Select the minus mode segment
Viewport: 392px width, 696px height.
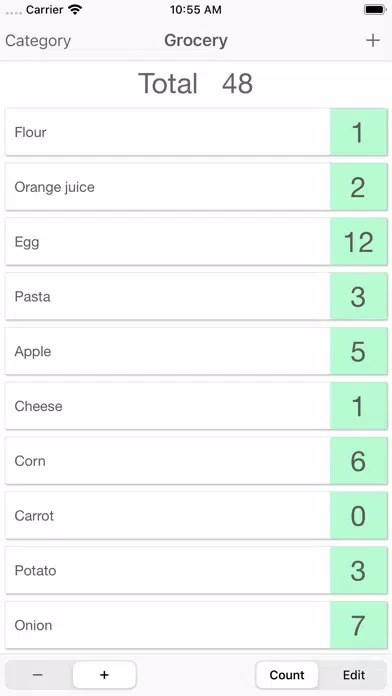[38, 675]
